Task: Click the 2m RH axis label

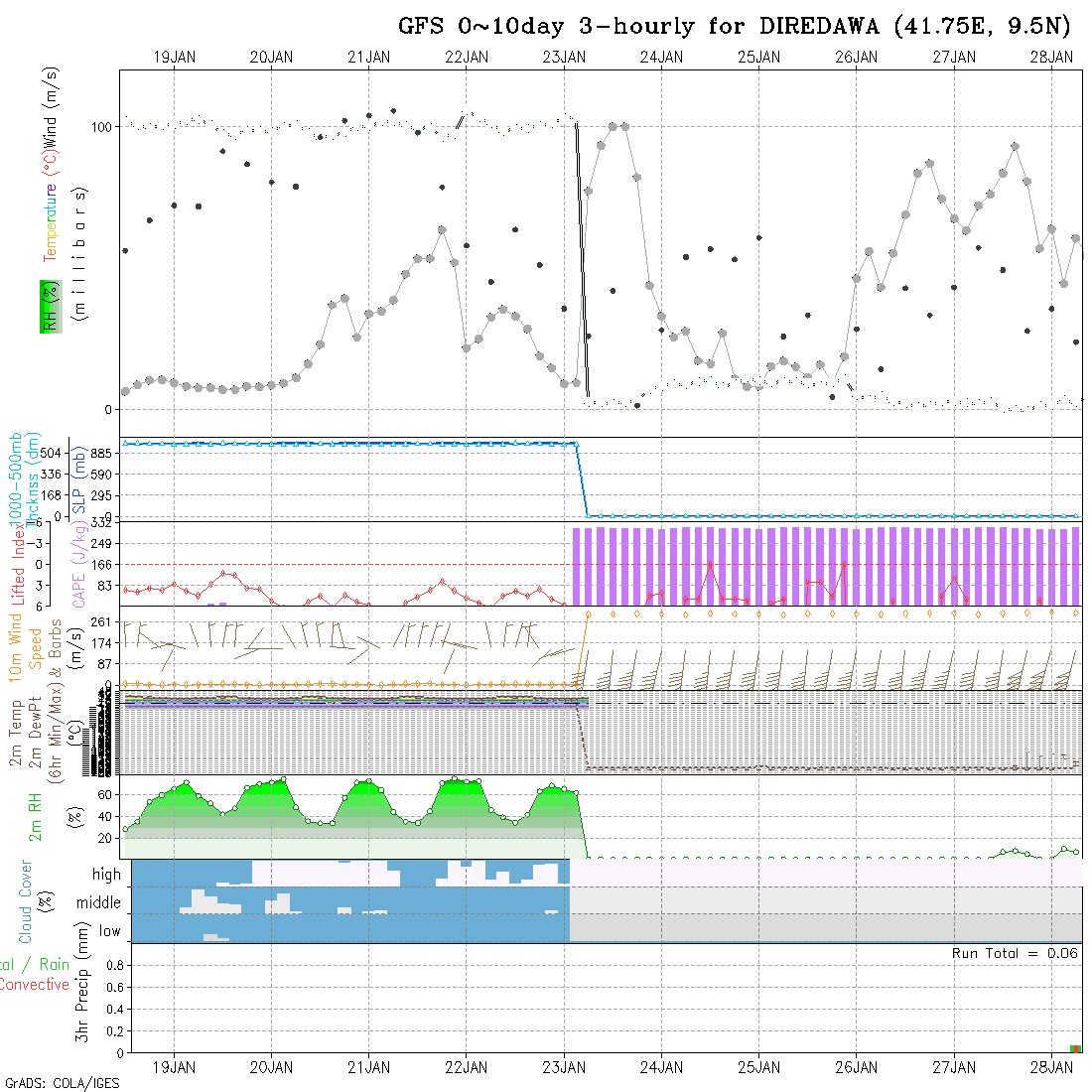Action: (x=35, y=816)
